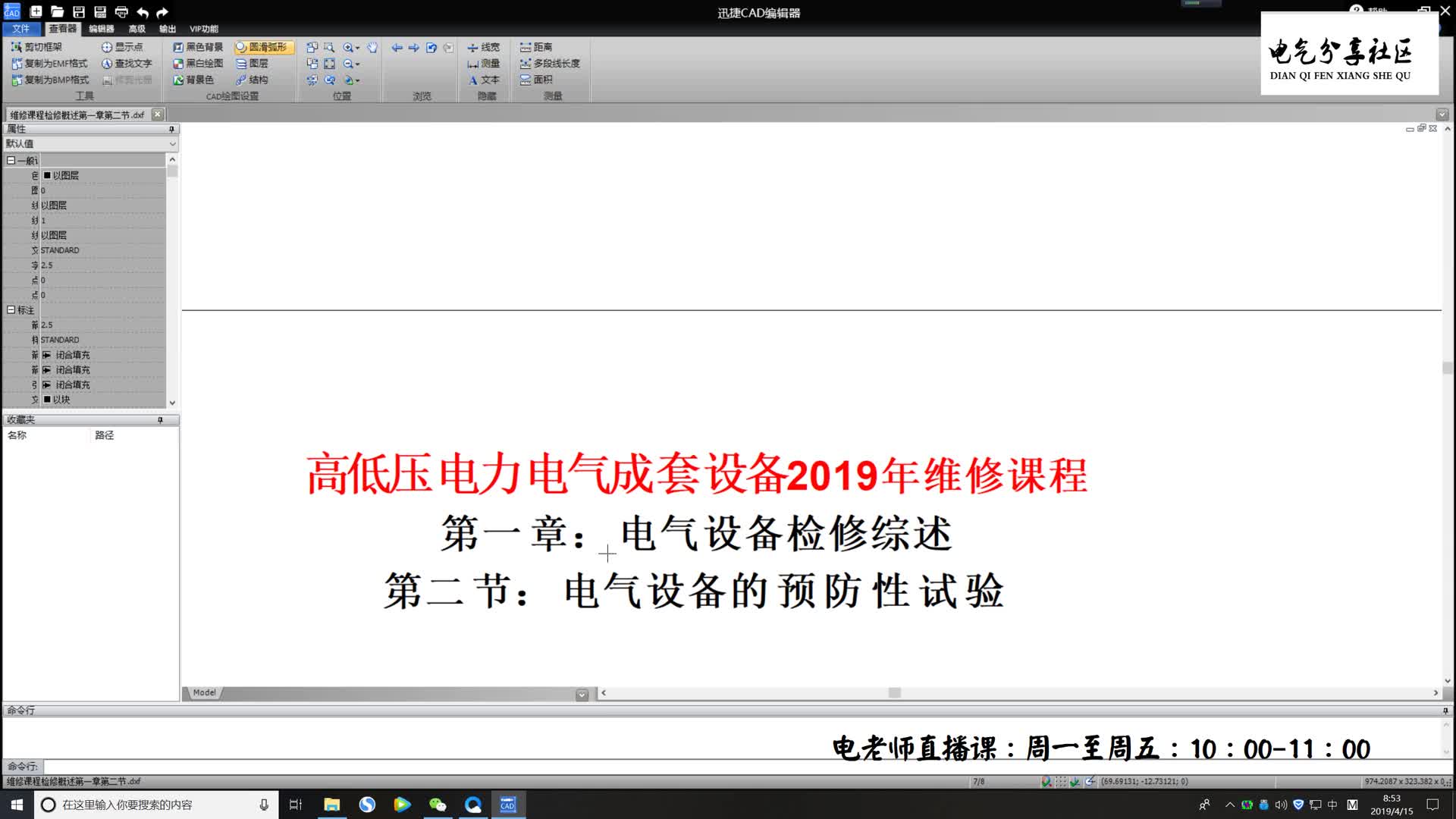
Task: Toggle 文本 text visibility in the 隐藏 group
Action: click(483, 80)
